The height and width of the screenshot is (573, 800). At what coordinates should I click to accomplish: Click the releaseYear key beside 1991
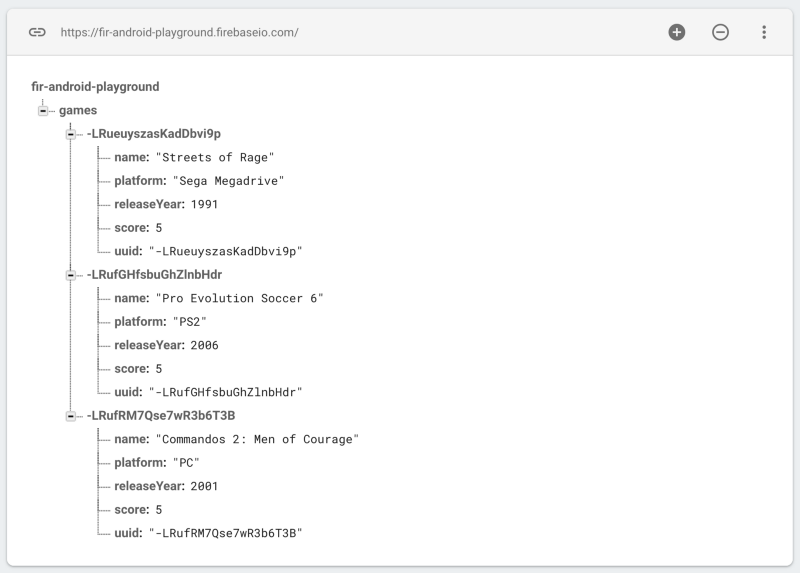(149, 204)
